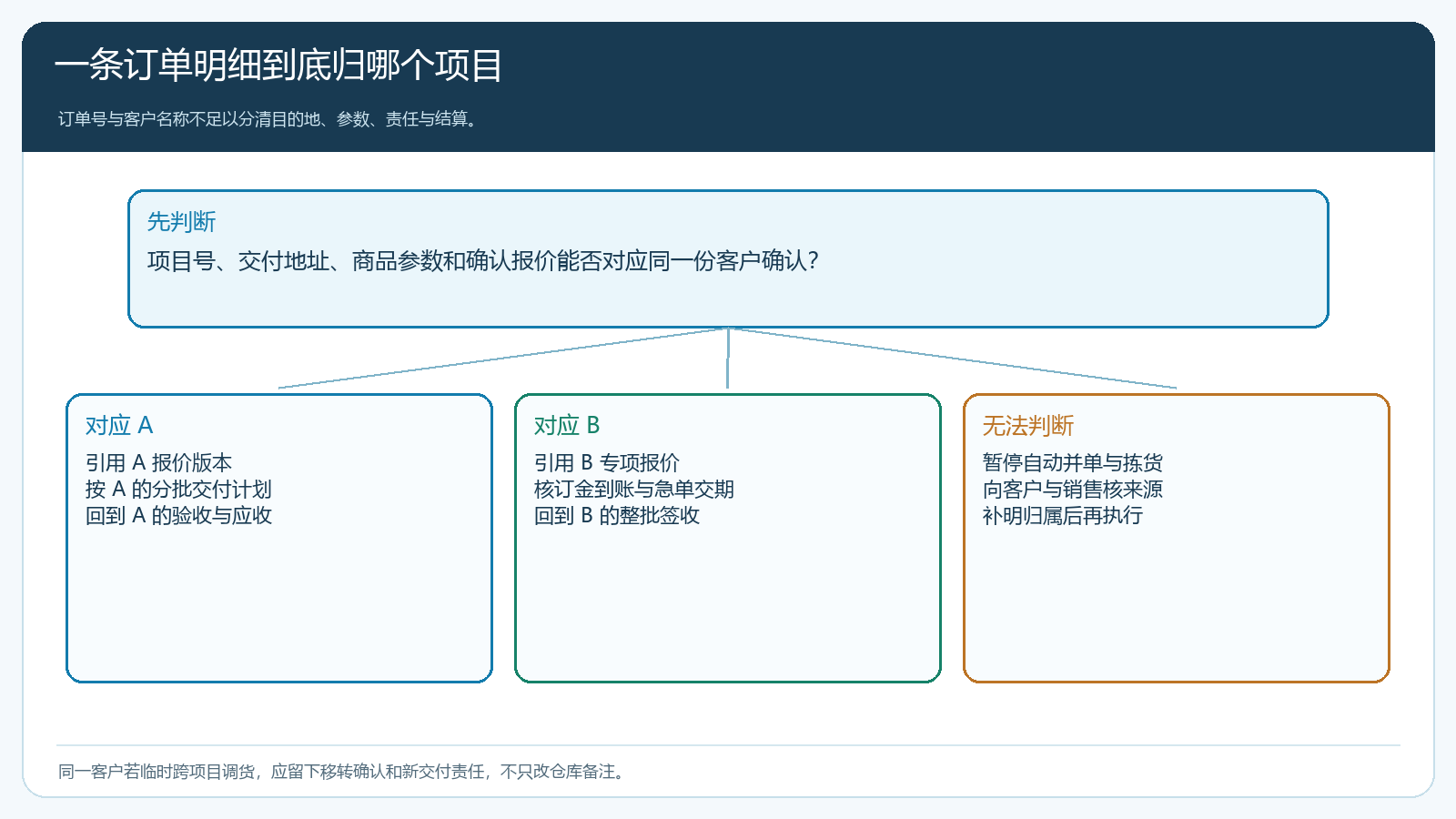Select the question 项目号、交付地址、商品参数和确认报价…
Viewport: 1456px width, 819px height.
pyautogui.click(x=483, y=261)
